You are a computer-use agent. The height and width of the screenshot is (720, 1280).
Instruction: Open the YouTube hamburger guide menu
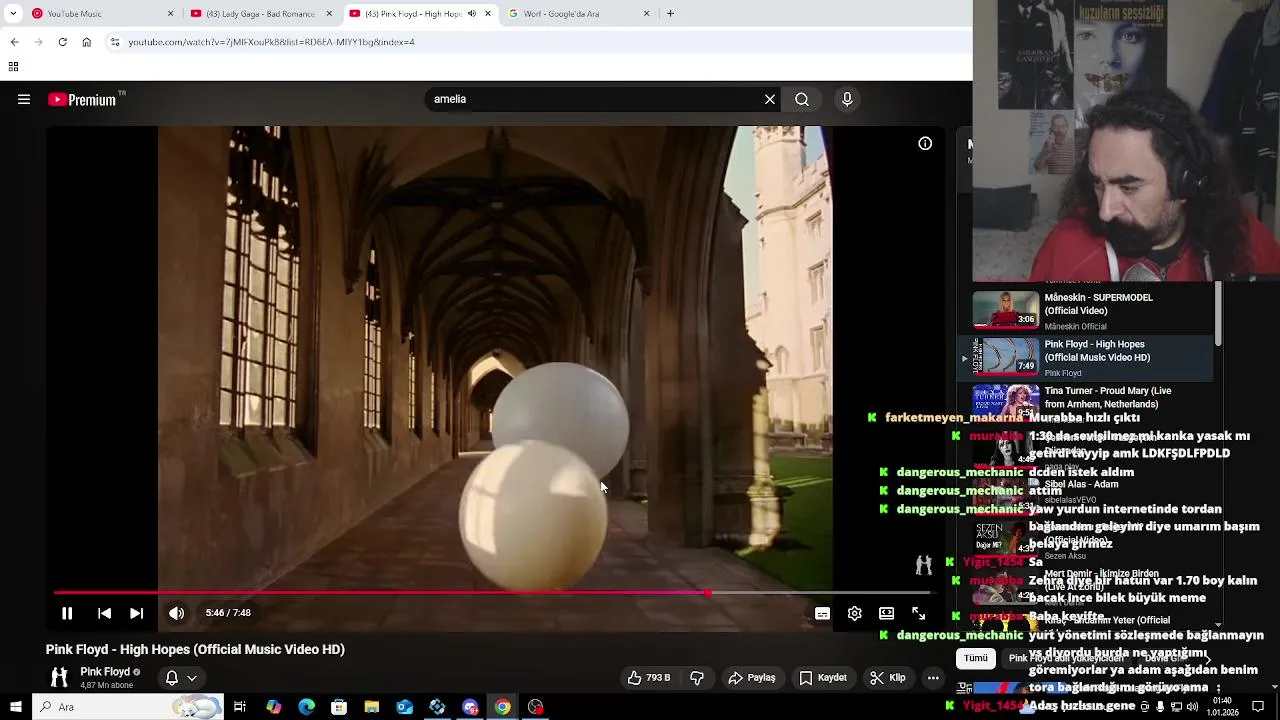[24, 99]
